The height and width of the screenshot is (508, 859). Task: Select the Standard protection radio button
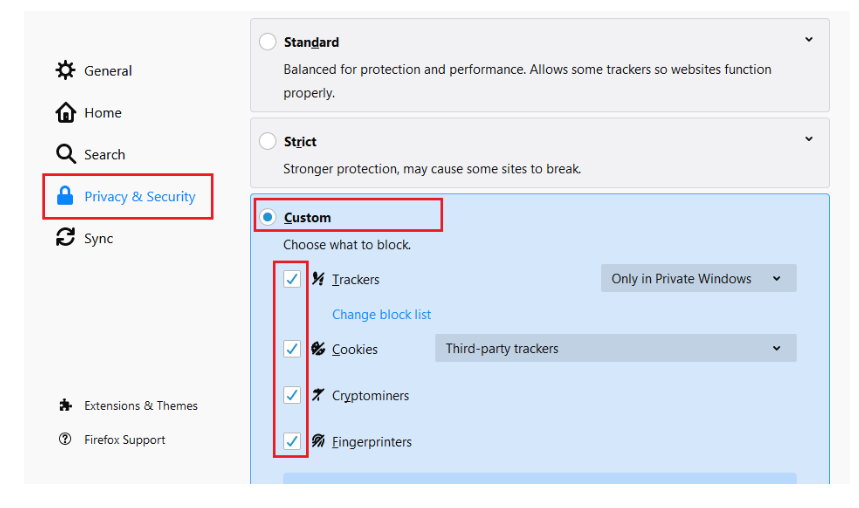(267, 42)
